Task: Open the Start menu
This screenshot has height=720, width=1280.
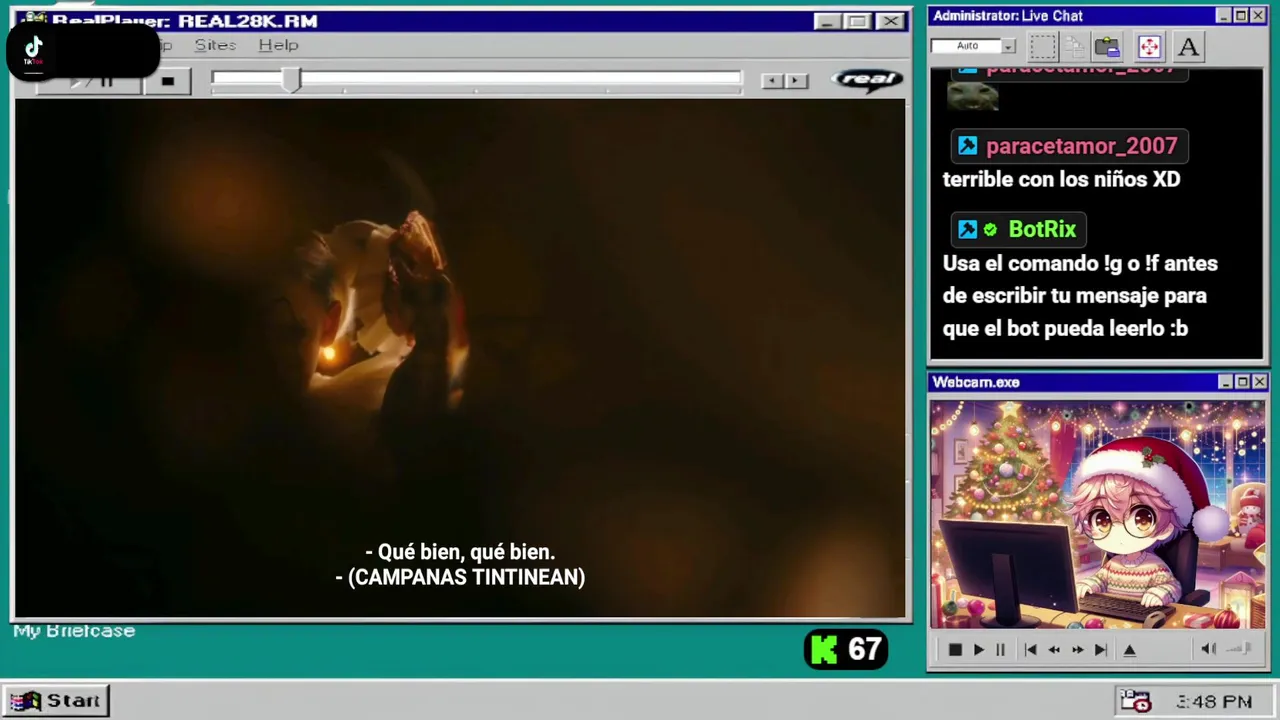Action: pyautogui.click(x=56, y=701)
